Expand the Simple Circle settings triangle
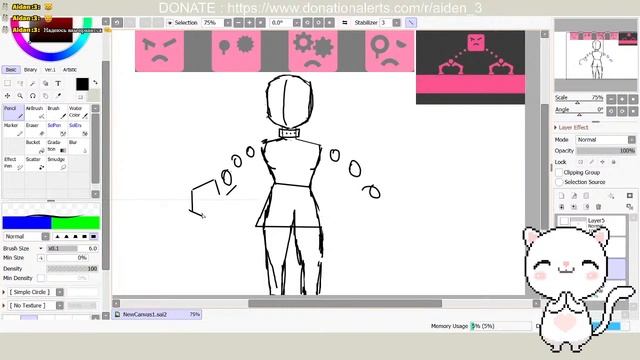The image size is (640, 360). (x=4, y=292)
